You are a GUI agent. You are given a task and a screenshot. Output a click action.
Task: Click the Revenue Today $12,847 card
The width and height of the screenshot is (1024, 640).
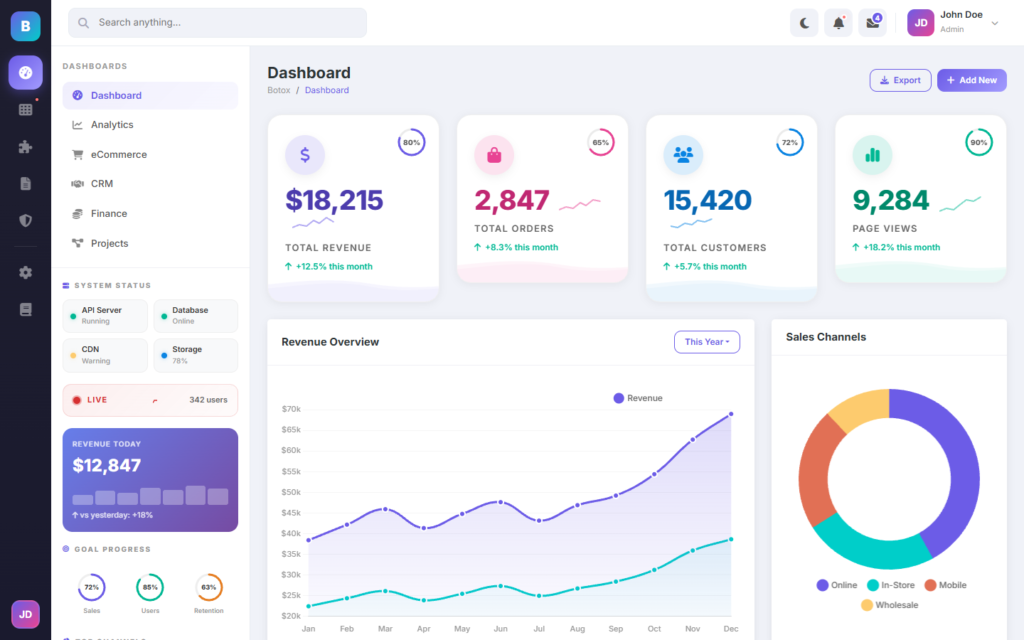150,480
